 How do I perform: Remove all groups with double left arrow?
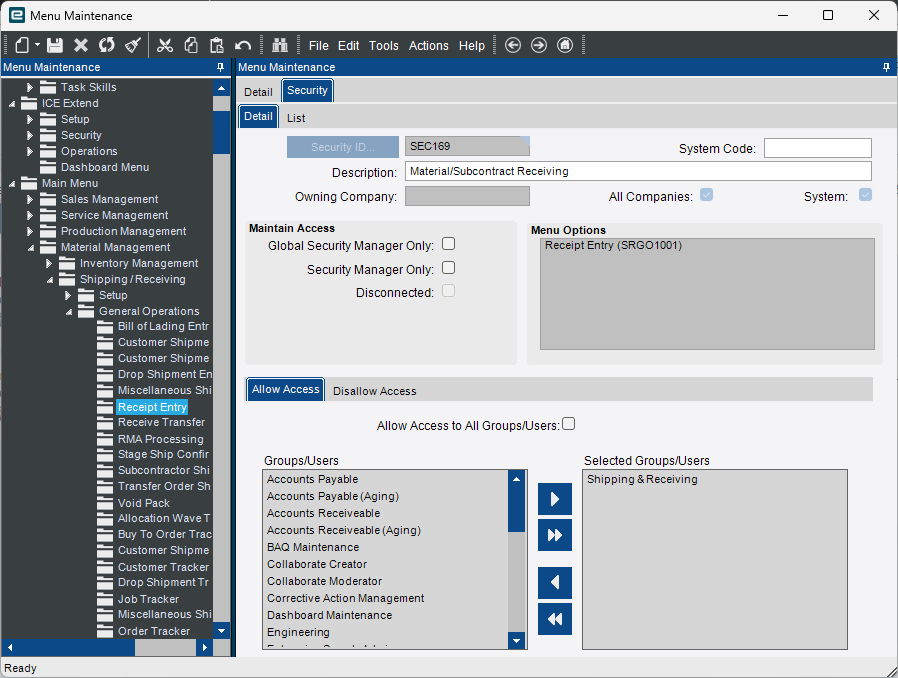[x=554, y=619]
